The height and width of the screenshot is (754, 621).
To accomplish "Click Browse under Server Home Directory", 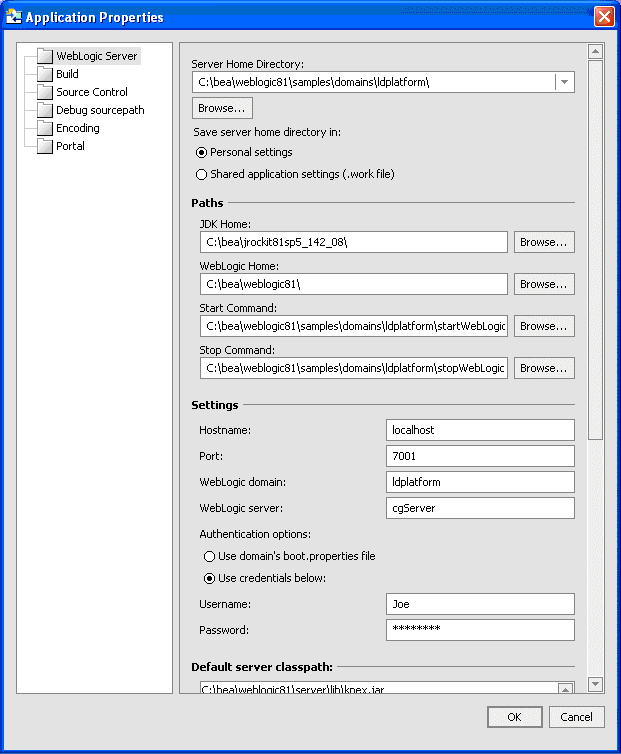I will coord(222,108).
